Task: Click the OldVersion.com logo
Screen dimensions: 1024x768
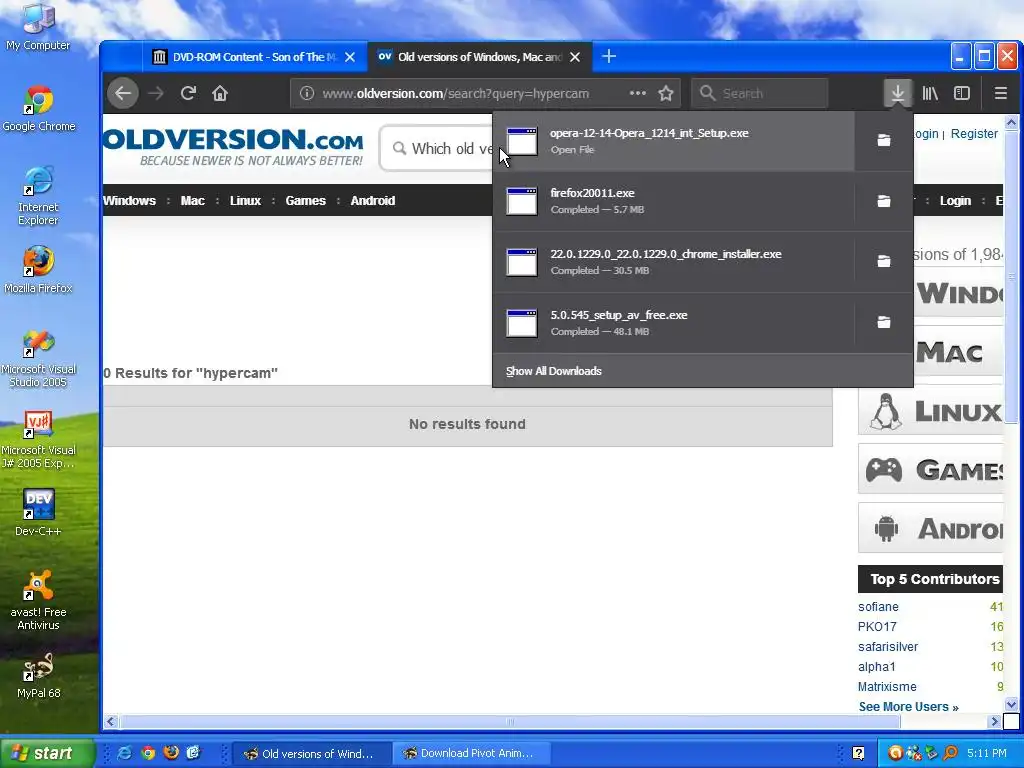Action: 234,147
